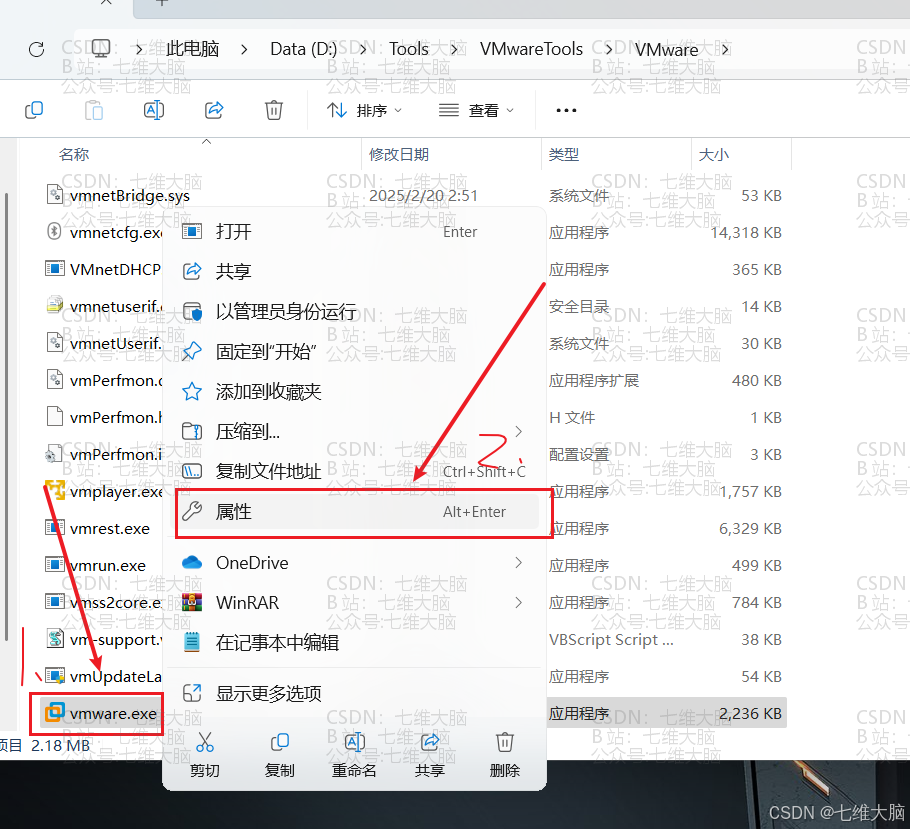Sort by 修改日期 column header
Viewport: 910px width, 829px height.
click(399, 154)
